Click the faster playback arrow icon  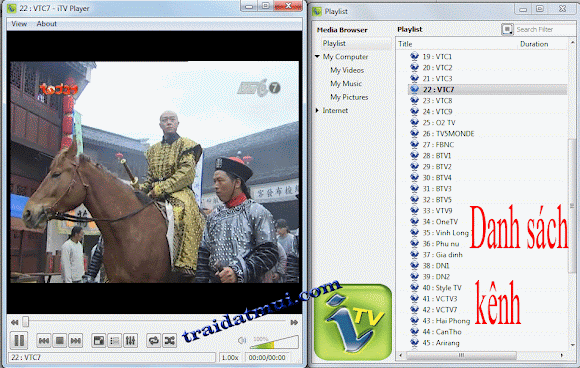click(x=294, y=323)
